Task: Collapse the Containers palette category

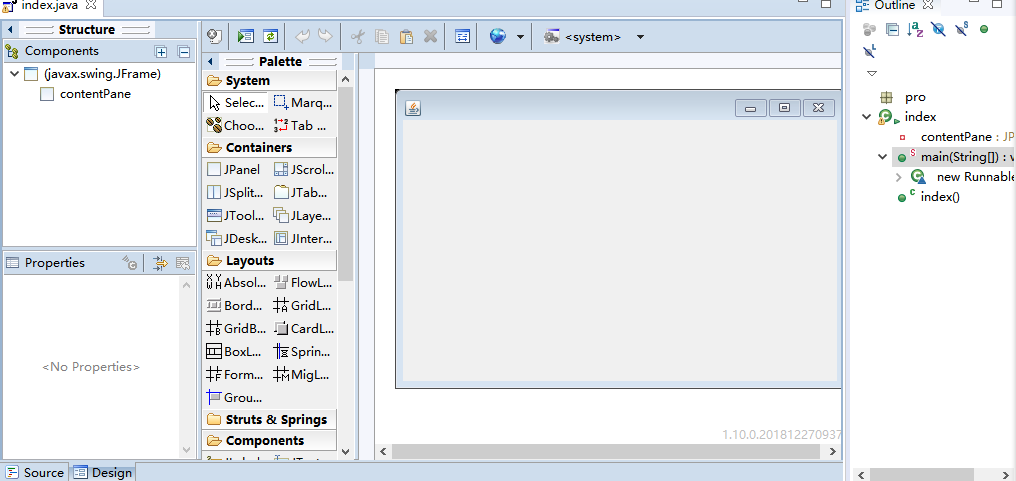Action: pyautogui.click(x=270, y=148)
